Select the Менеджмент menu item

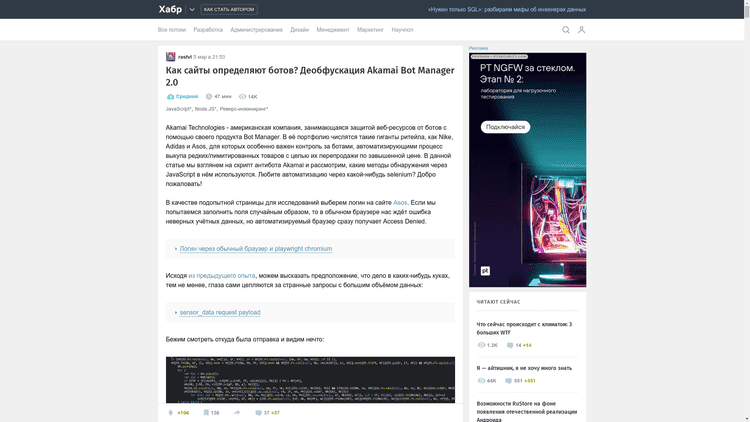333,30
